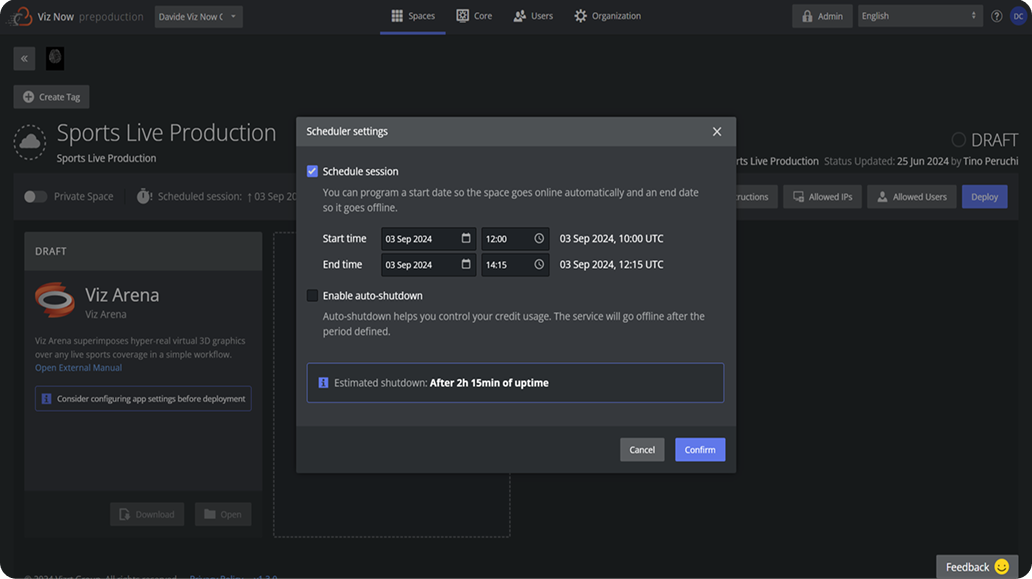Click the Sports Live Production heading

click(167, 133)
